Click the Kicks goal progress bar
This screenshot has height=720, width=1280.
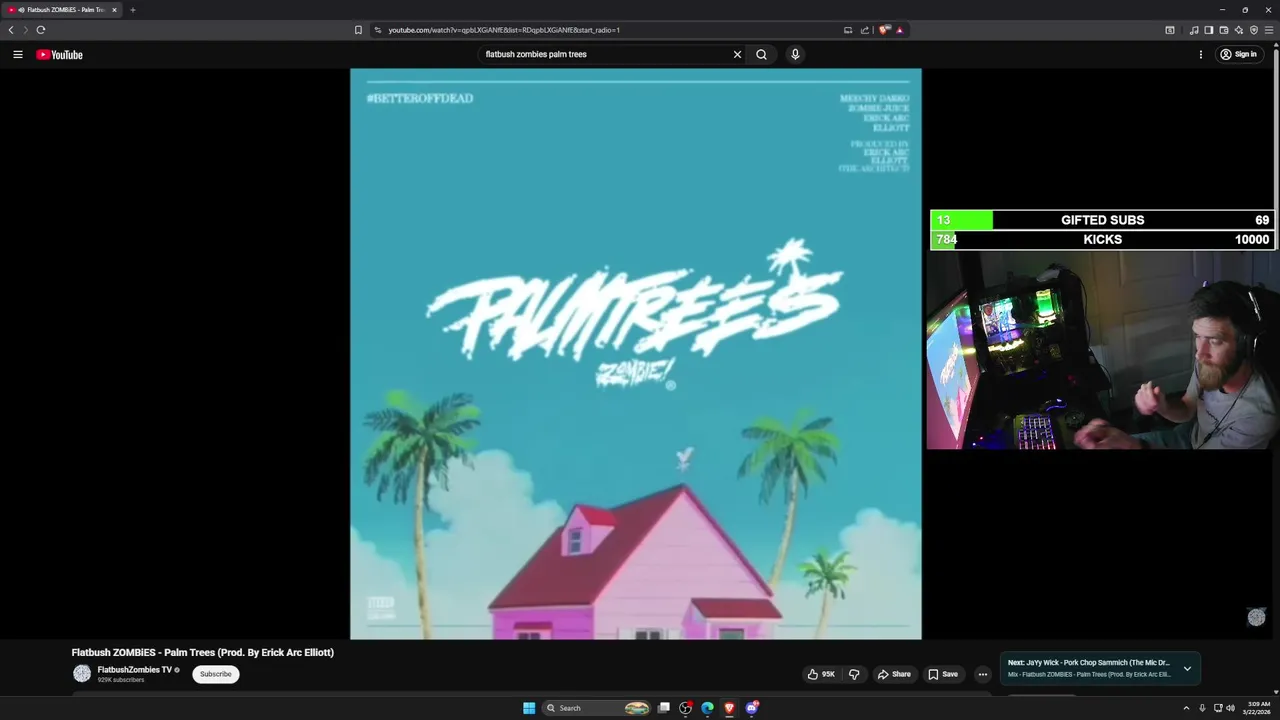(1101, 240)
